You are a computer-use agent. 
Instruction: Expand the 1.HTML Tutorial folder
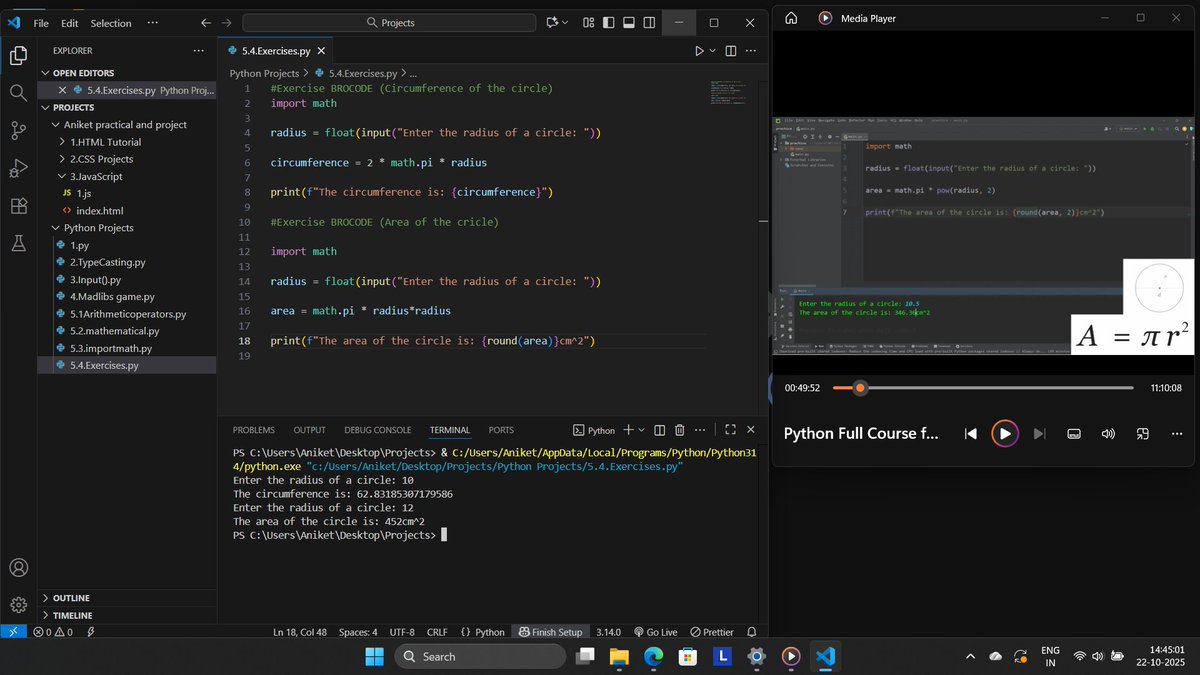62,142
